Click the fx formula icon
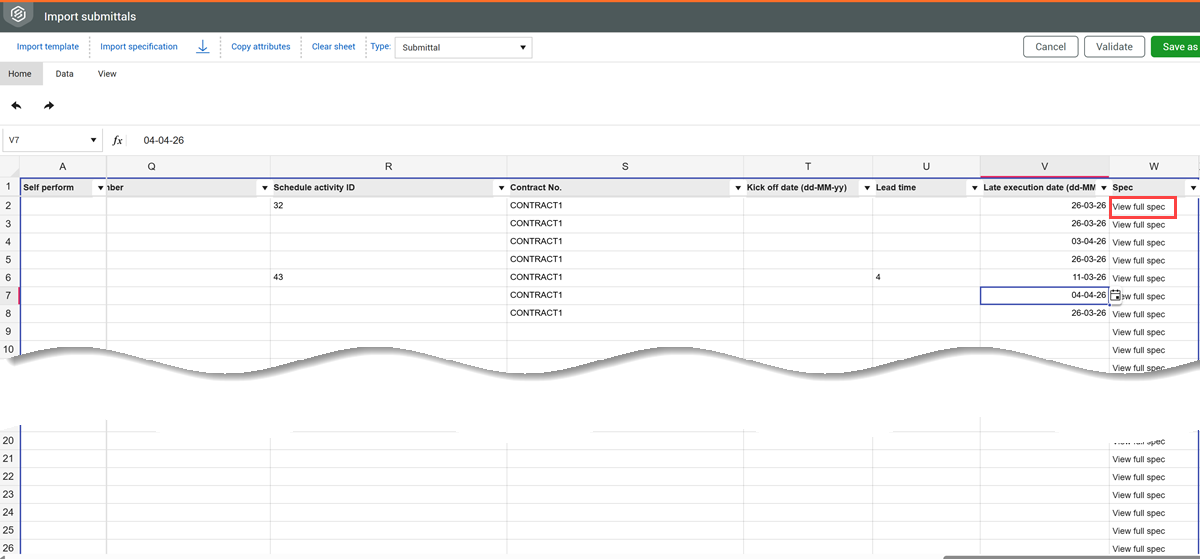This screenshot has height=559, width=1200. click(x=117, y=141)
